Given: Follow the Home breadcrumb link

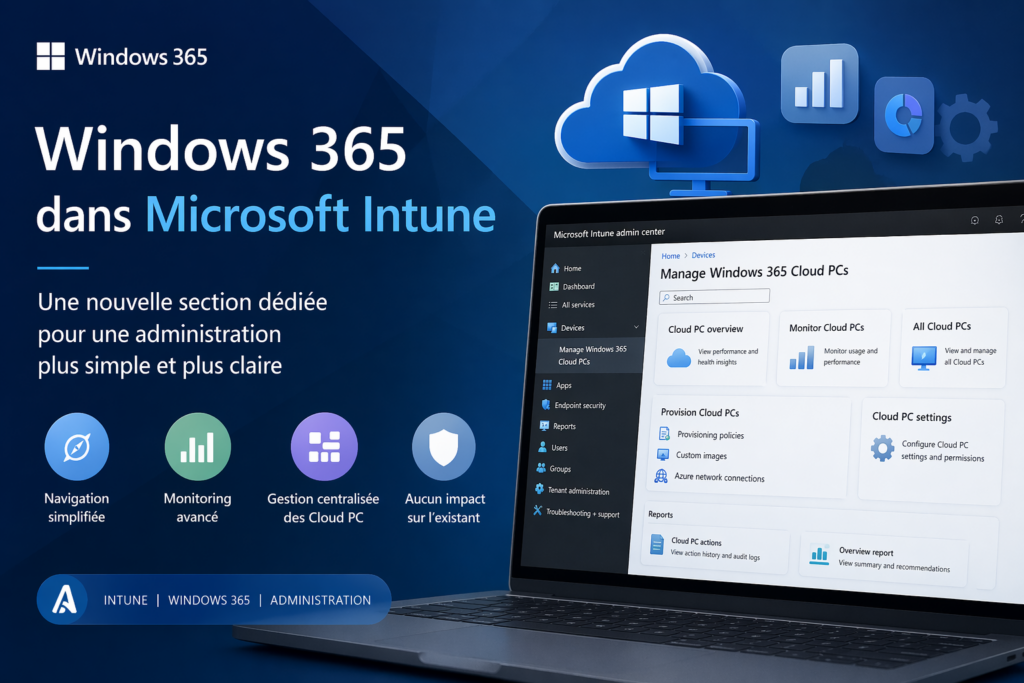Looking at the screenshot, I should [671, 256].
